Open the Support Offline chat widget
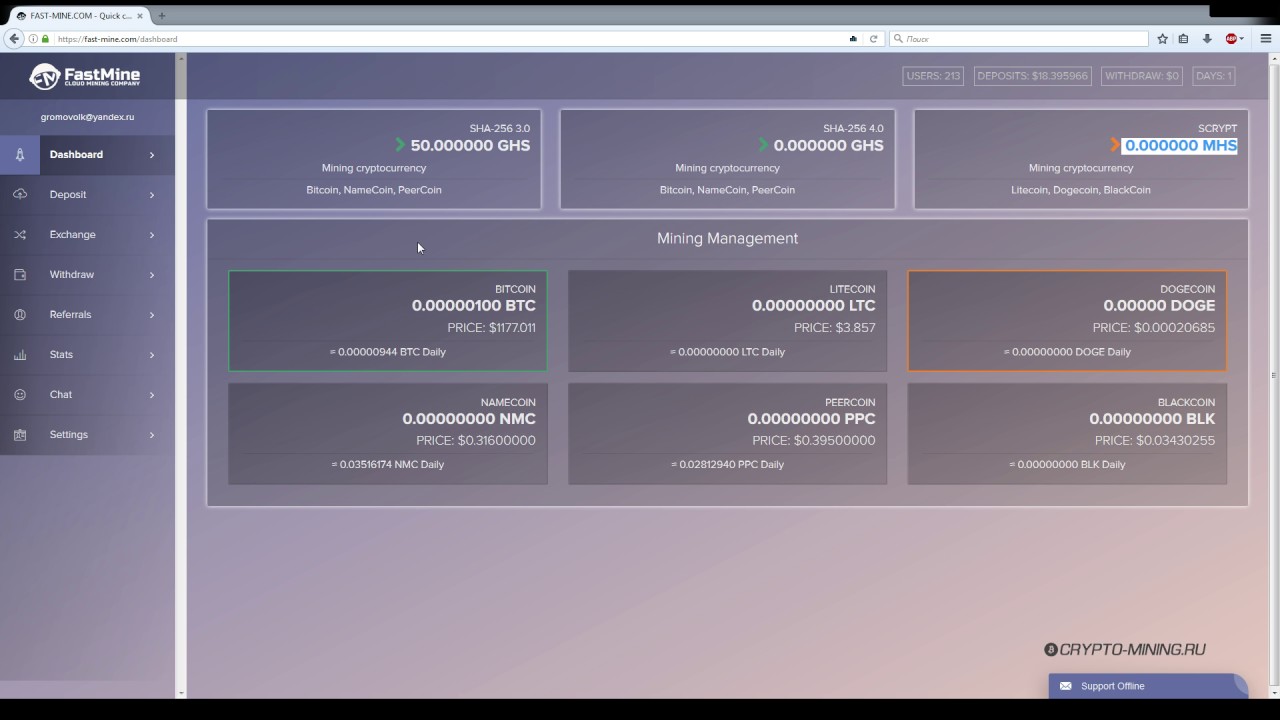Image resolution: width=1280 pixels, height=720 pixels. [x=1148, y=686]
